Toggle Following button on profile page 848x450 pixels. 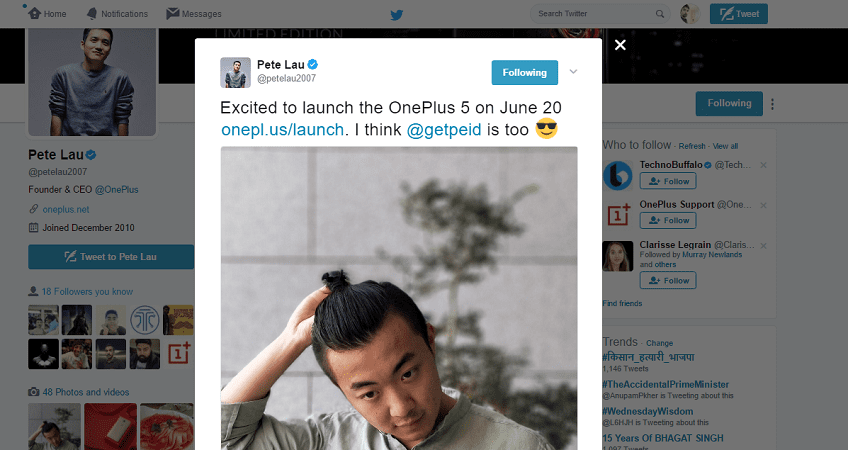(729, 103)
